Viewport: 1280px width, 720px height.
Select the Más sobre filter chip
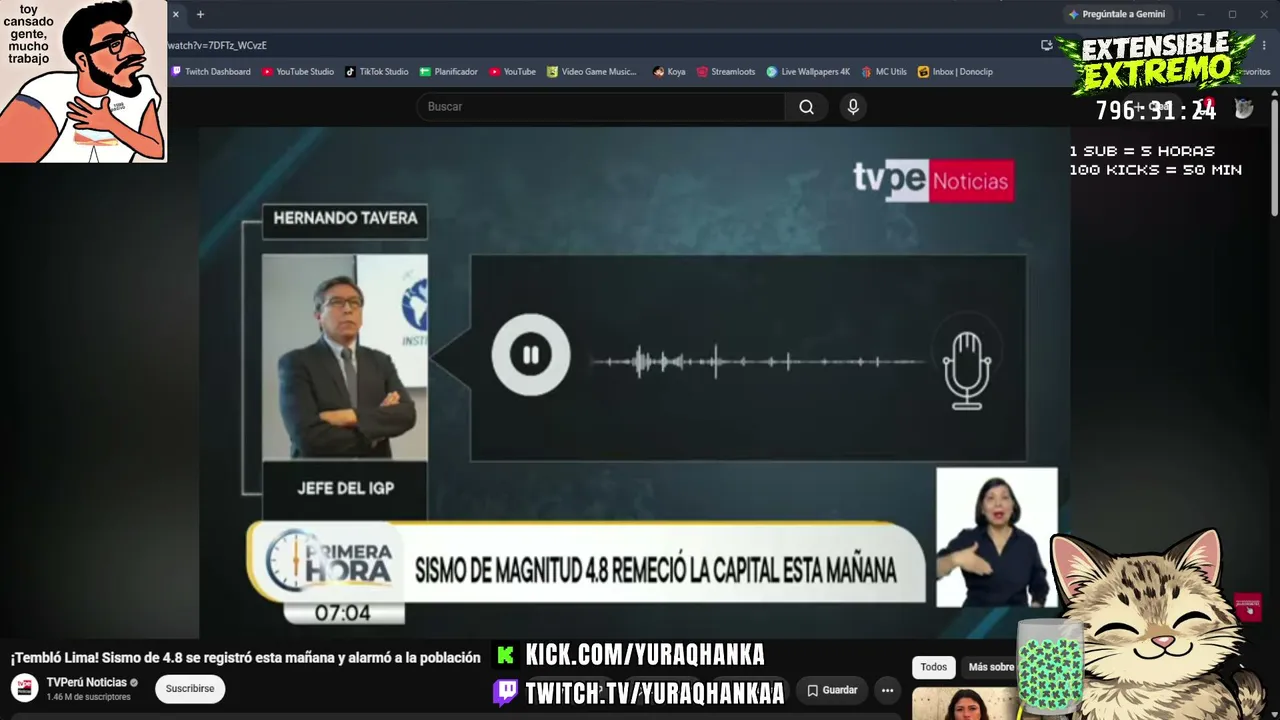click(990, 667)
